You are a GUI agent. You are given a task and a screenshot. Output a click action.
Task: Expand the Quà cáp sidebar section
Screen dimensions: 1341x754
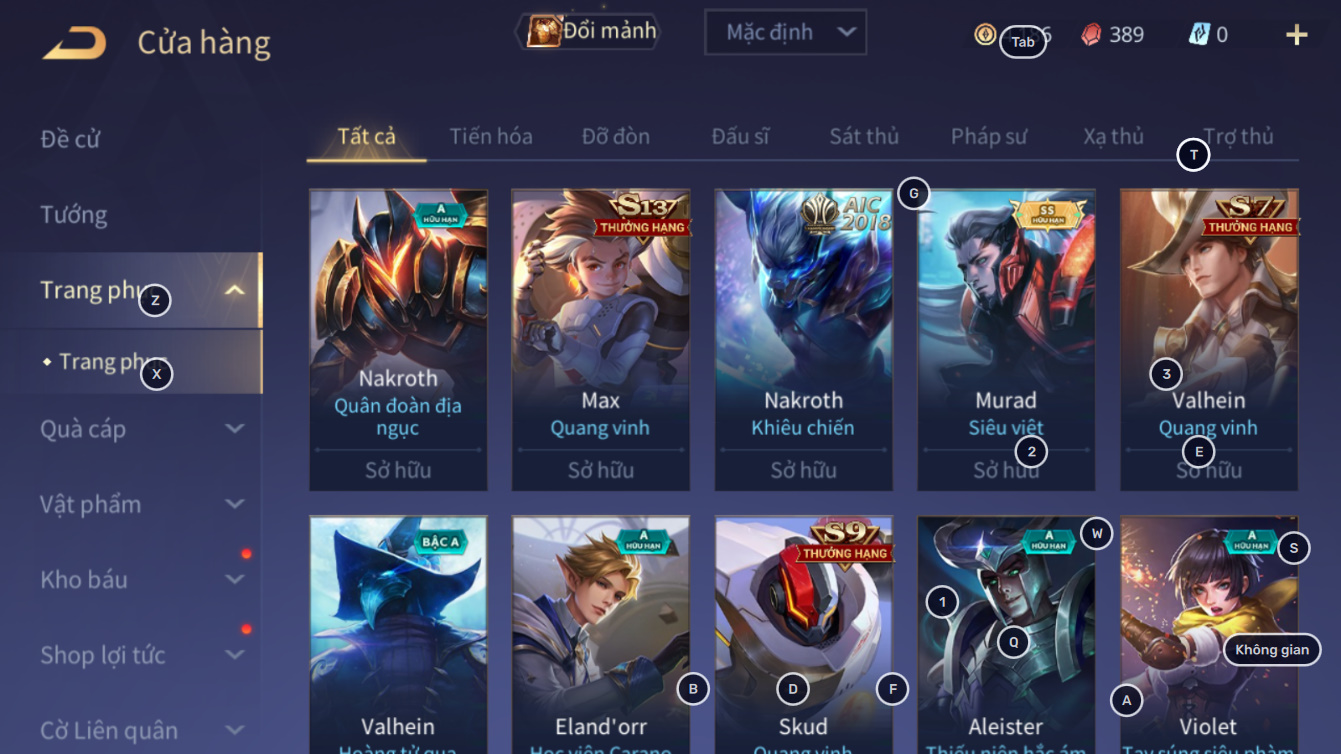point(234,429)
